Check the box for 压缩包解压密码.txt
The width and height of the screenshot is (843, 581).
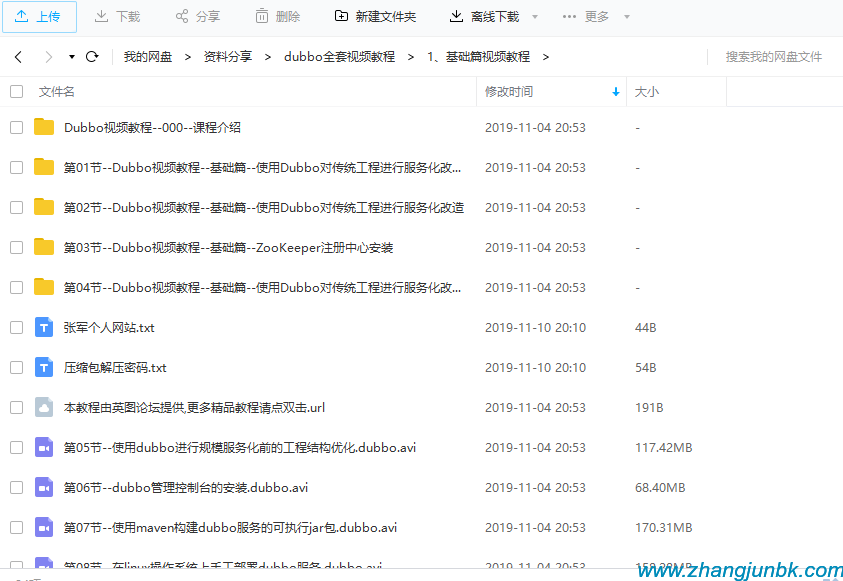(16, 367)
